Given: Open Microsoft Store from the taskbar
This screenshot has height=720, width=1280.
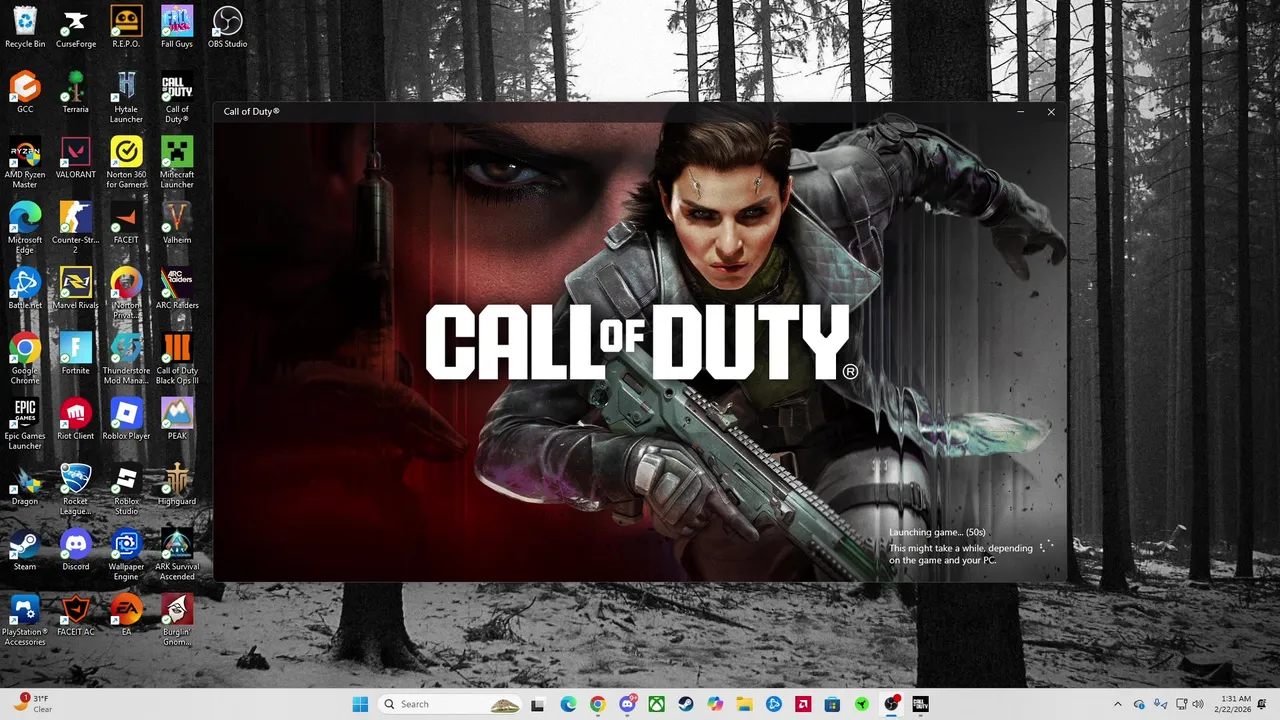Looking at the screenshot, I should pos(832,704).
